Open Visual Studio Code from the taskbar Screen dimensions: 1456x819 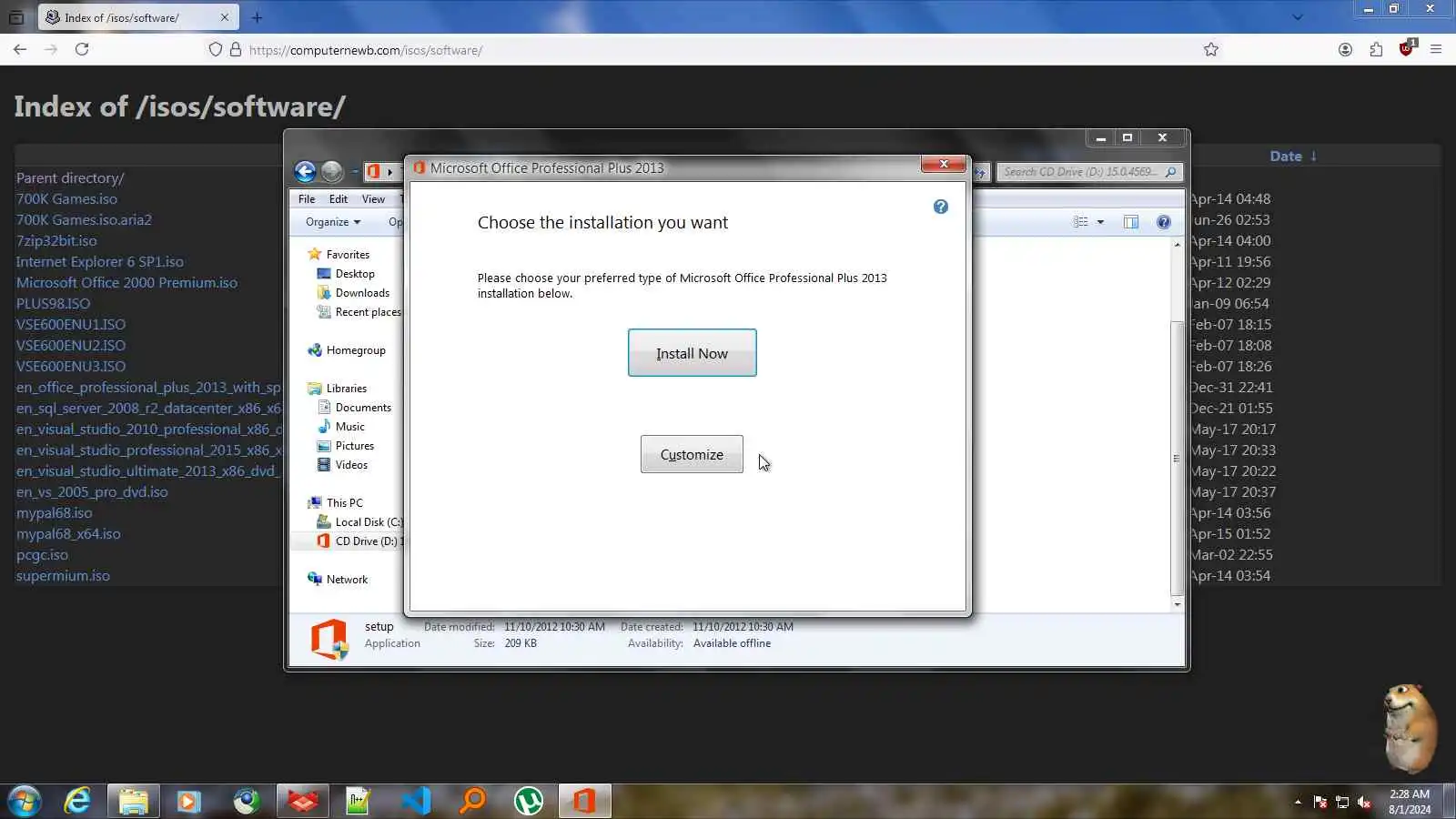point(416,802)
